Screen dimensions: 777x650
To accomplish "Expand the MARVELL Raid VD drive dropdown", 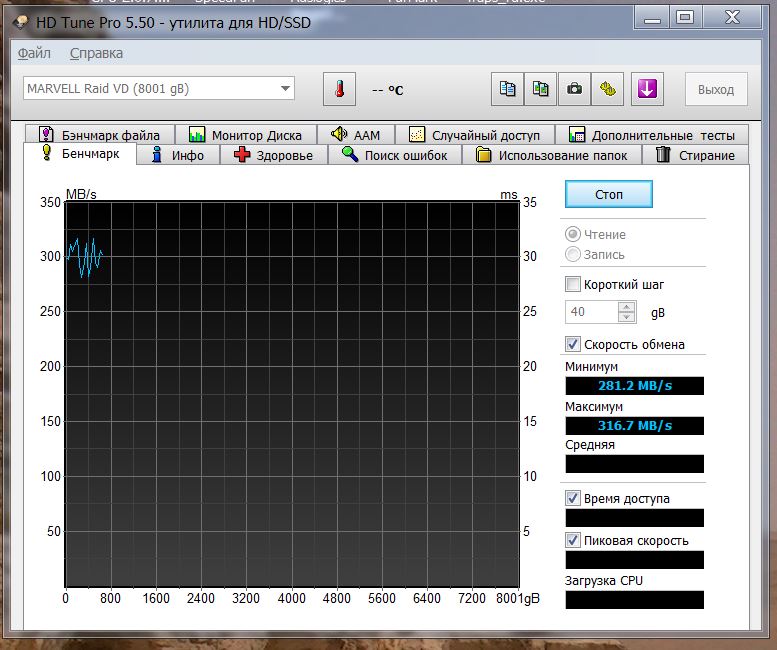I will (286, 89).
